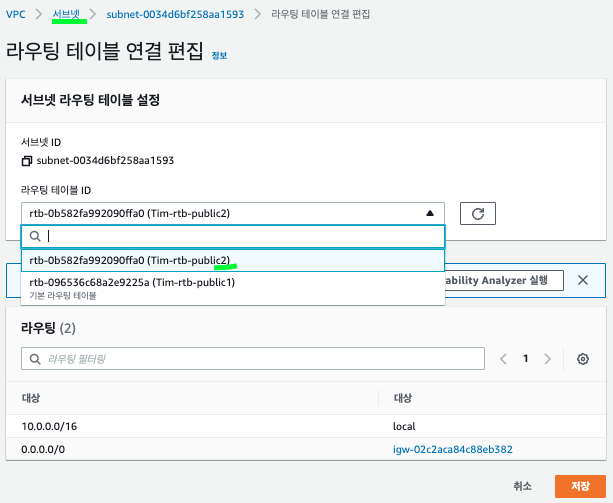Click the local target cell
Screen dimensions: 613x503
click(404, 426)
